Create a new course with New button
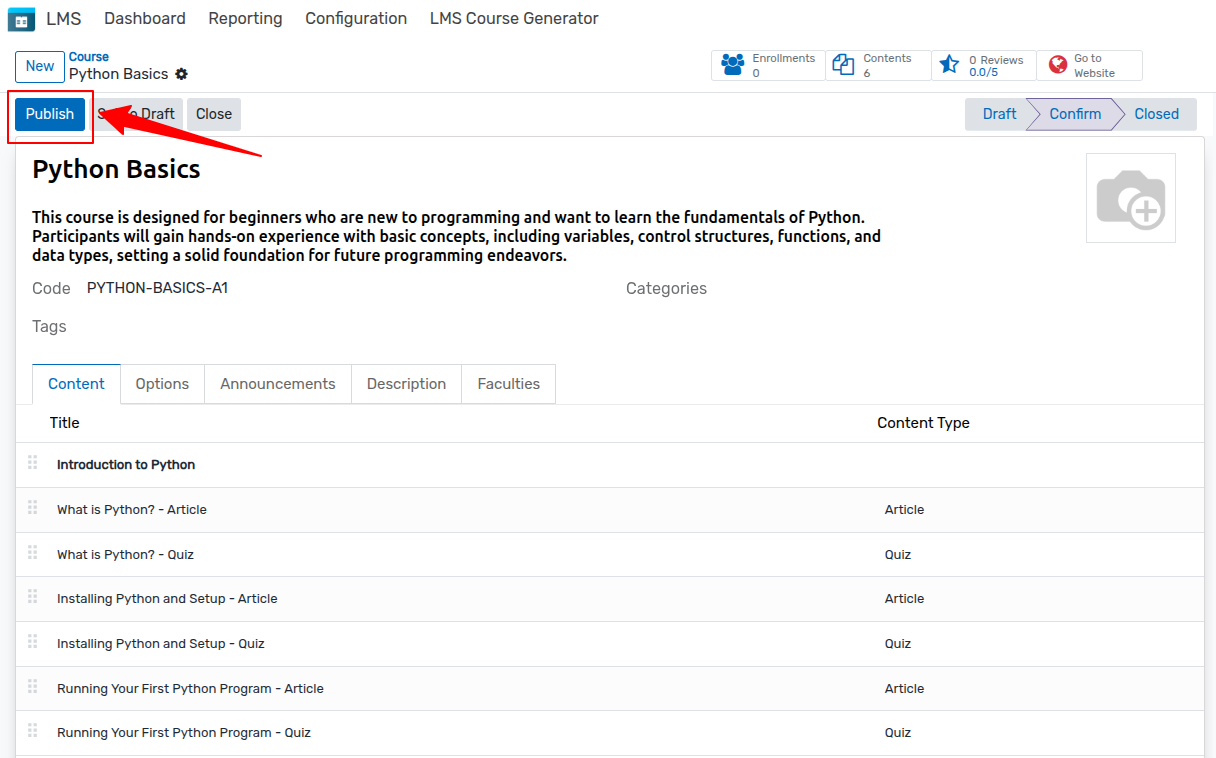1216x758 pixels. pos(40,67)
